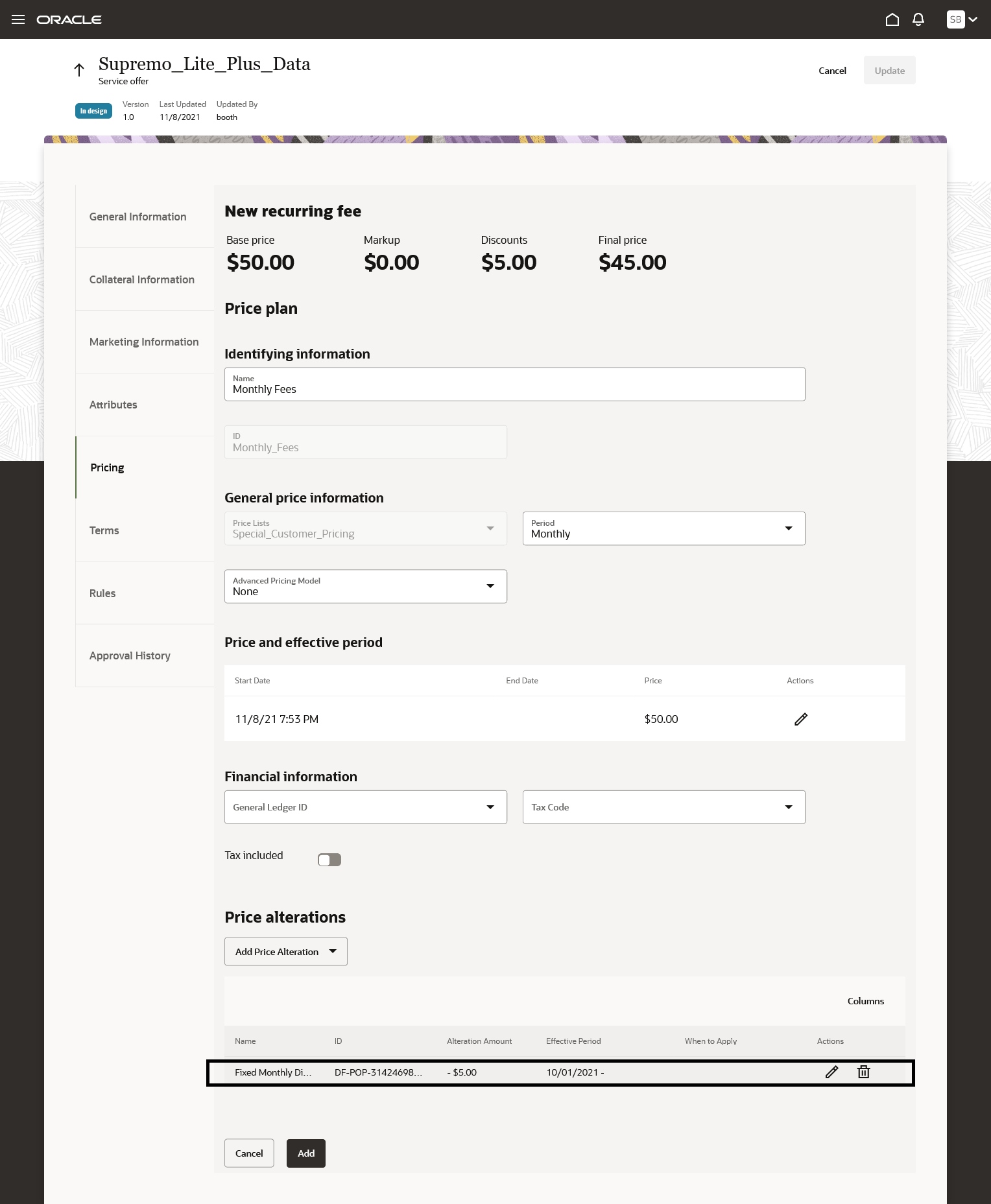Open the SB user profile menu
This screenshot has height=1204, width=991.
[962, 19]
